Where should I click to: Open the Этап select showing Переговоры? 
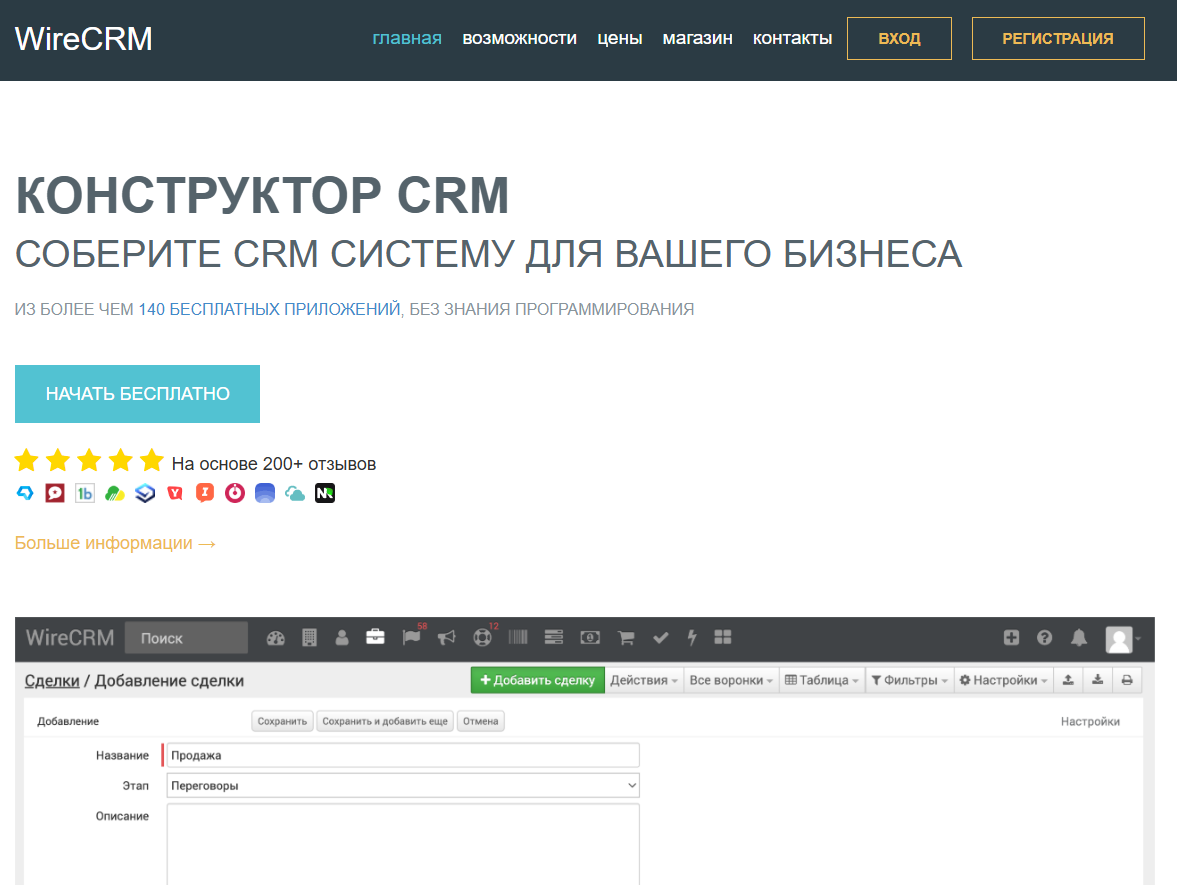click(403, 785)
